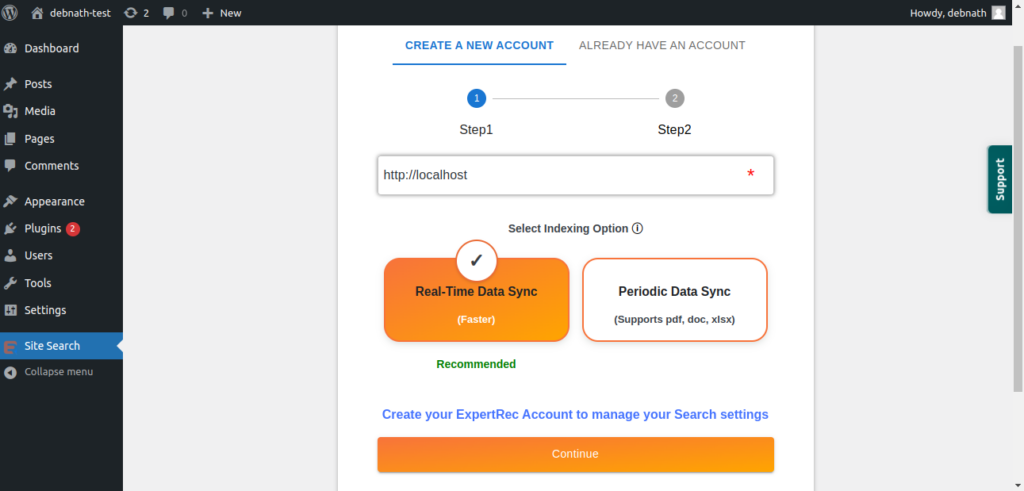Click the orange Continue button
The height and width of the screenshot is (491, 1024).
pyautogui.click(x=575, y=454)
